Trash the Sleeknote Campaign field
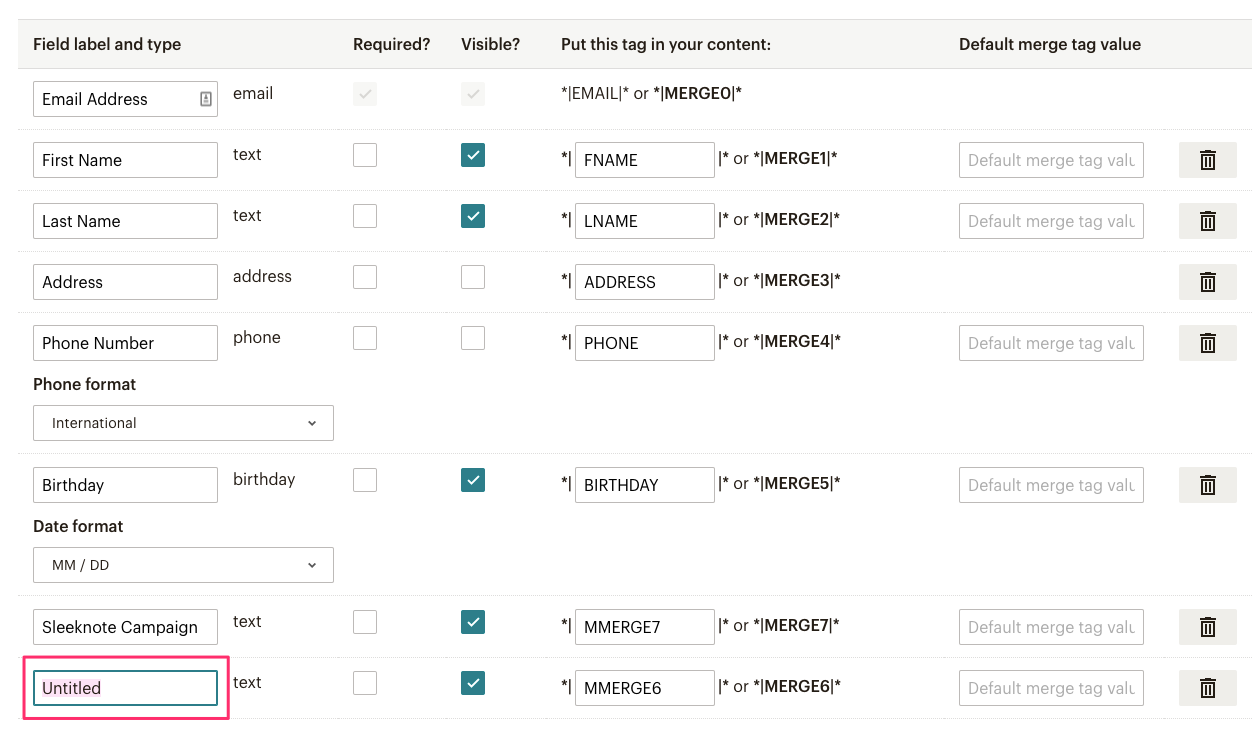The width and height of the screenshot is (1259, 734). click(x=1207, y=627)
